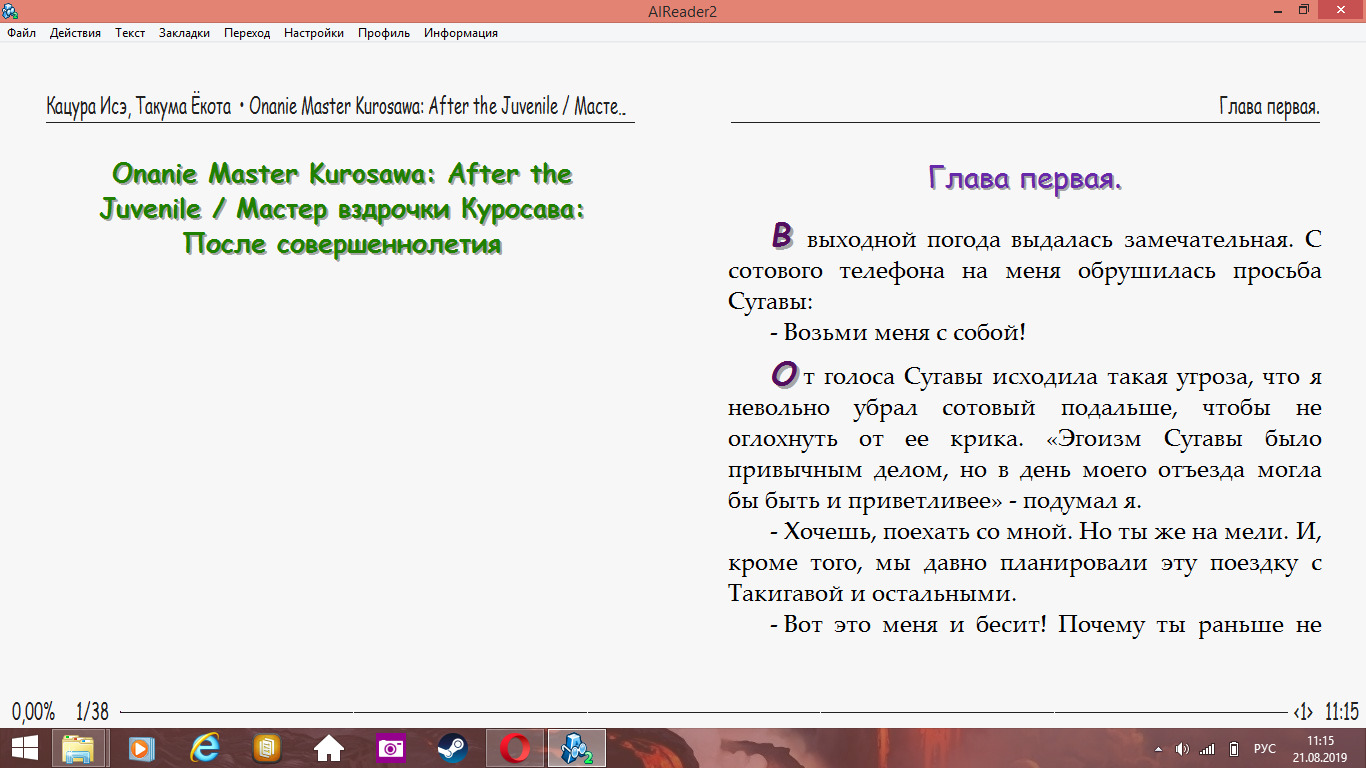
Task: Open the Переход menu
Action: point(247,33)
